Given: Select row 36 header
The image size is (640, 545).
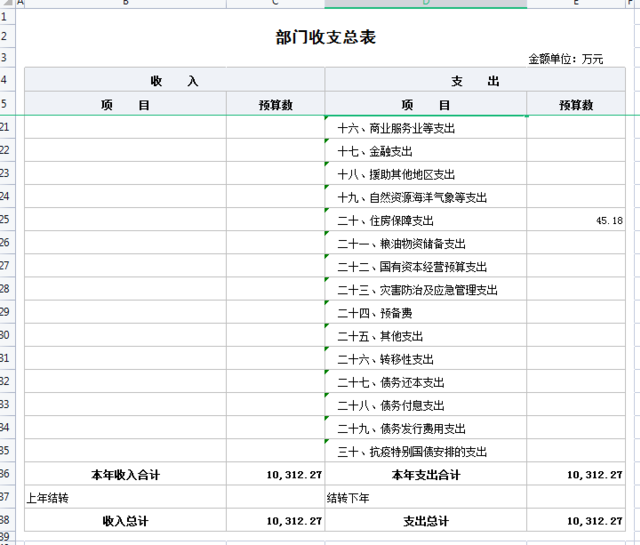Looking at the screenshot, I should pyautogui.click(x=8, y=474).
